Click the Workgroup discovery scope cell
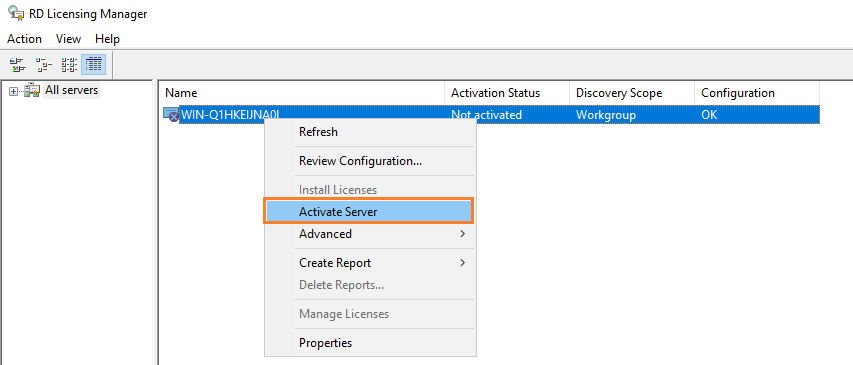The height and width of the screenshot is (365, 853). tap(605, 115)
